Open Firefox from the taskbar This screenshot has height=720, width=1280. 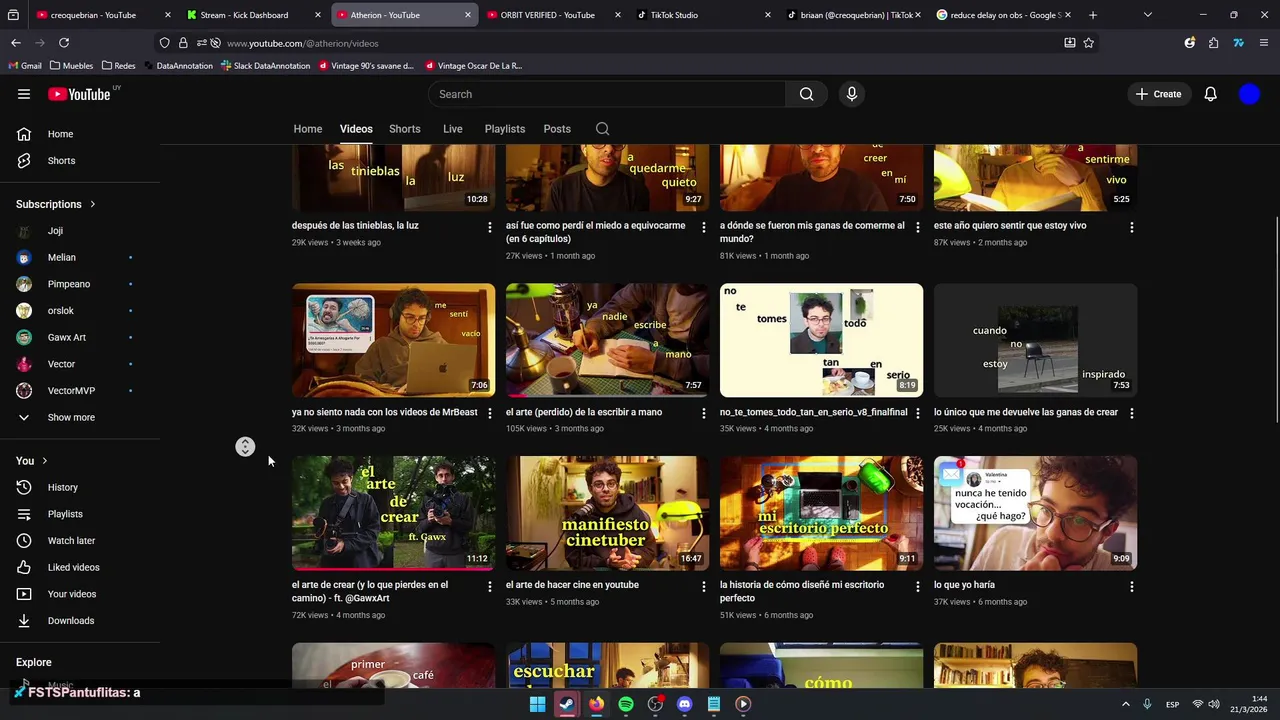coord(596,704)
